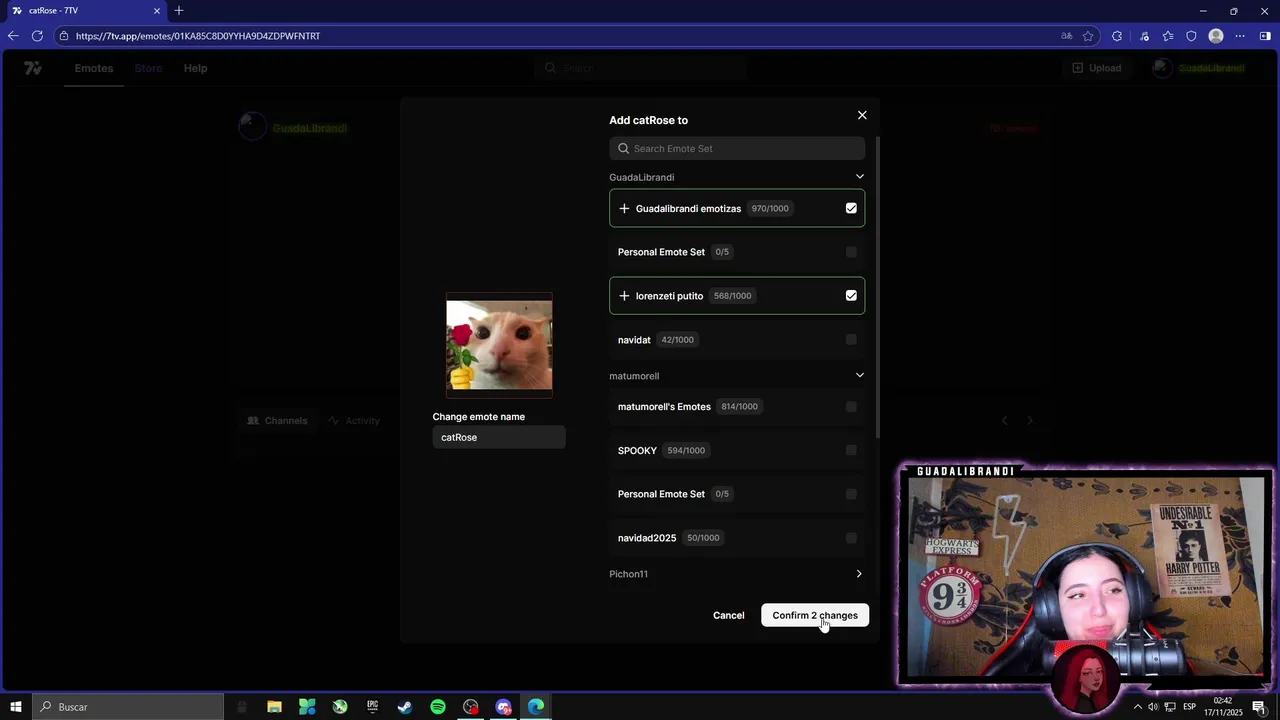Click the ESP language indicator in taskbar
The width and height of the screenshot is (1280, 720).
pyautogui.click(x=1190, y=707)
